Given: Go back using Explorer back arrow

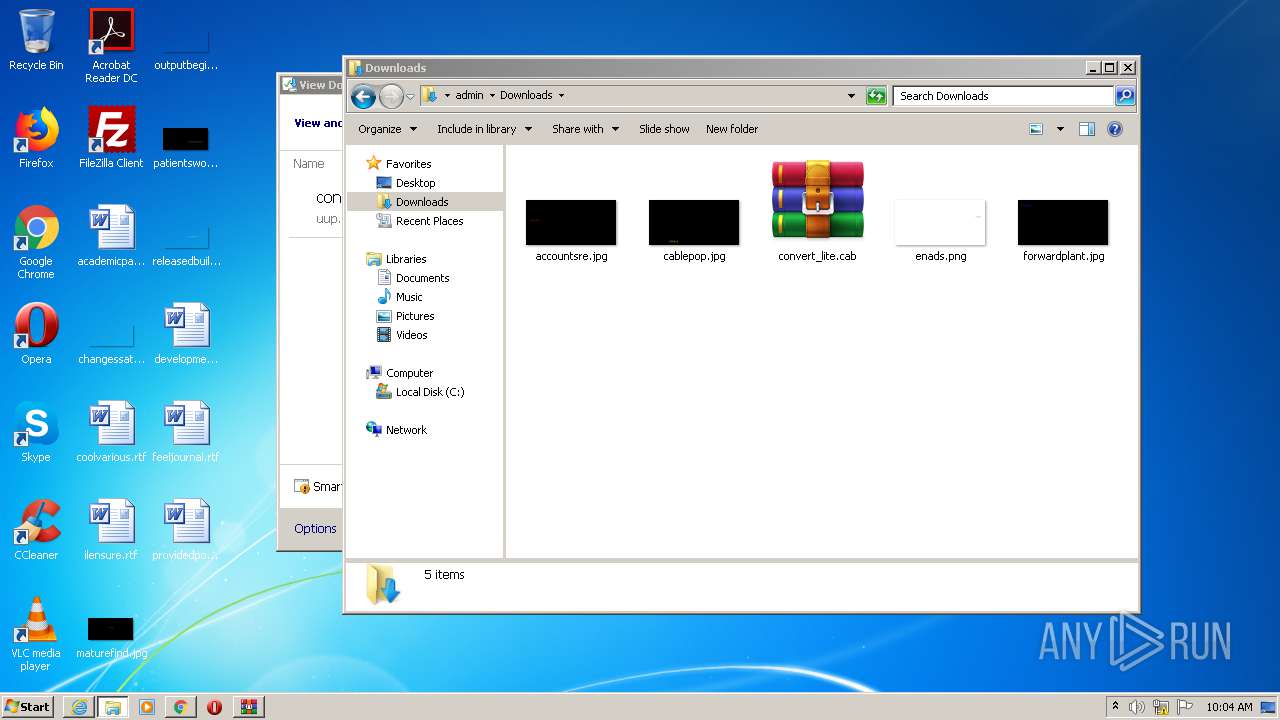Looking at the screenshot, I should click(x=363, y=96).
